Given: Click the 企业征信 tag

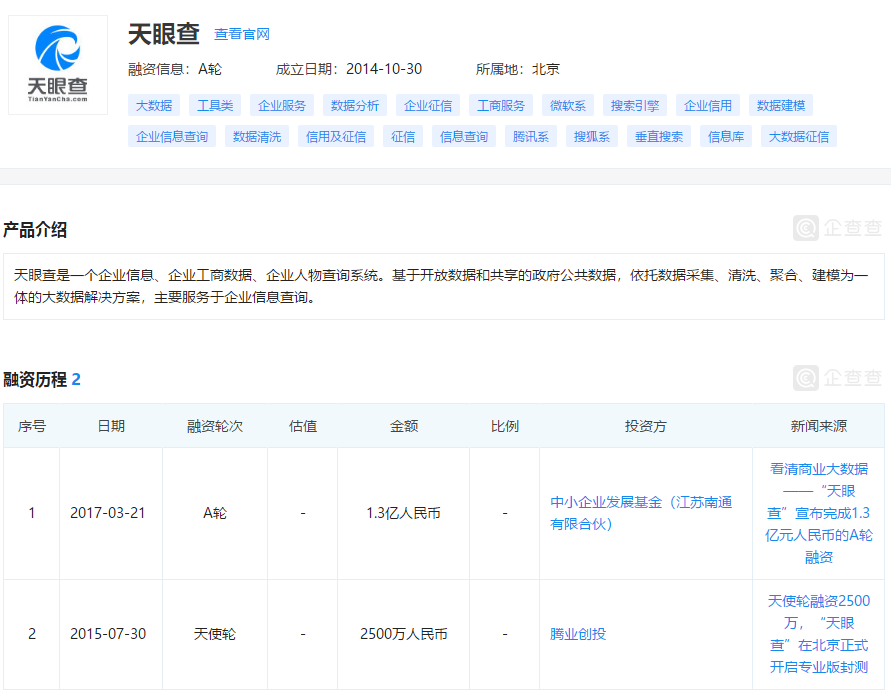Looking at the screenshot, I should [428, 106].
